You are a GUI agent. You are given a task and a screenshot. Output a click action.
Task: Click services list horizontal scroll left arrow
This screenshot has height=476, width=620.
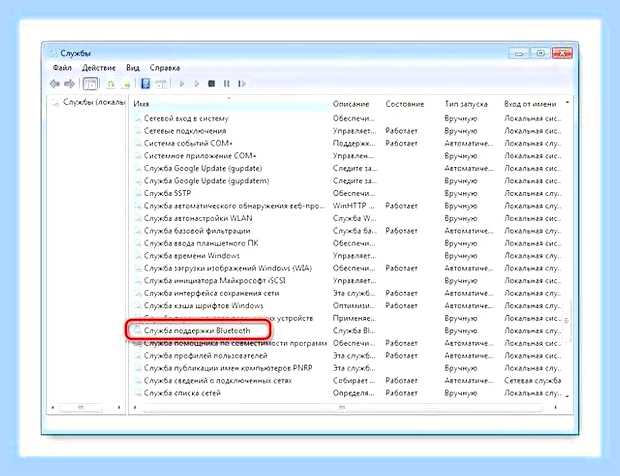135,407
